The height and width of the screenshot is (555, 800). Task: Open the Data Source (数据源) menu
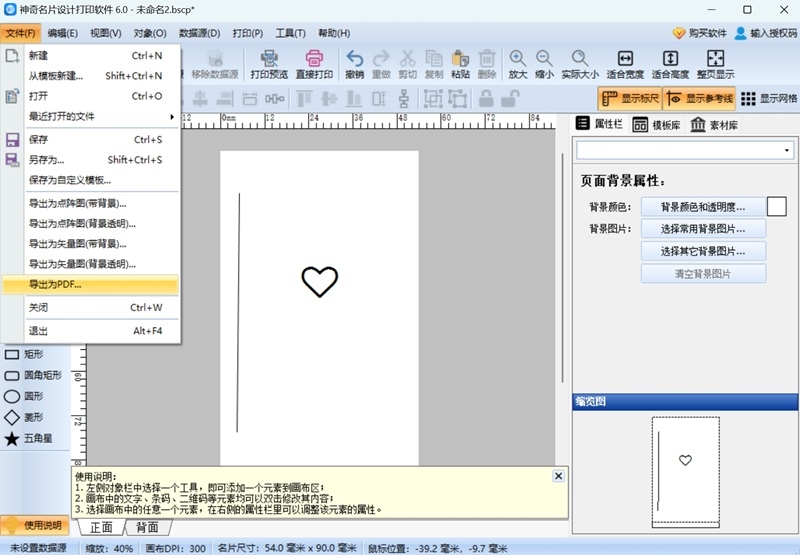point(199,33)
